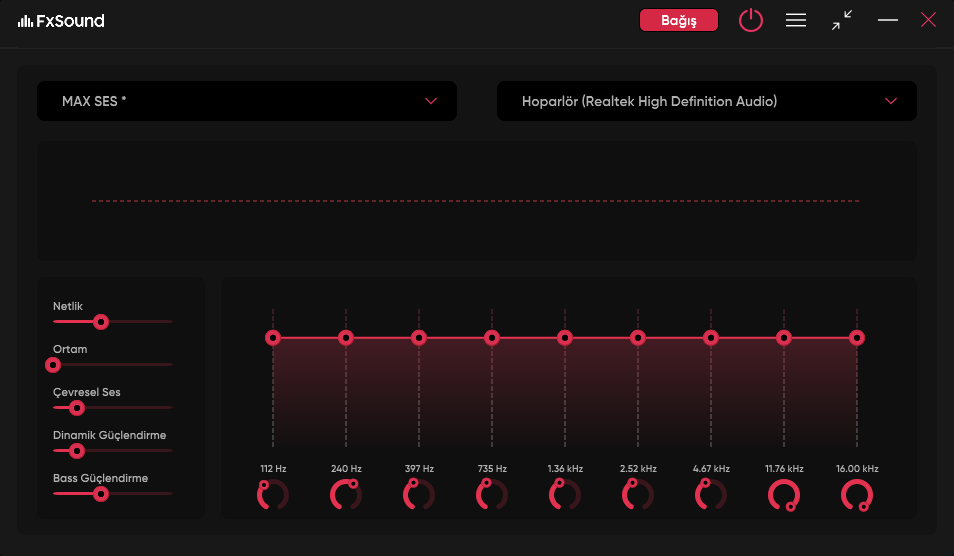Toggle the FxSound power button
The height and width of the screenshot is (556, 954).
coord(751,20)
